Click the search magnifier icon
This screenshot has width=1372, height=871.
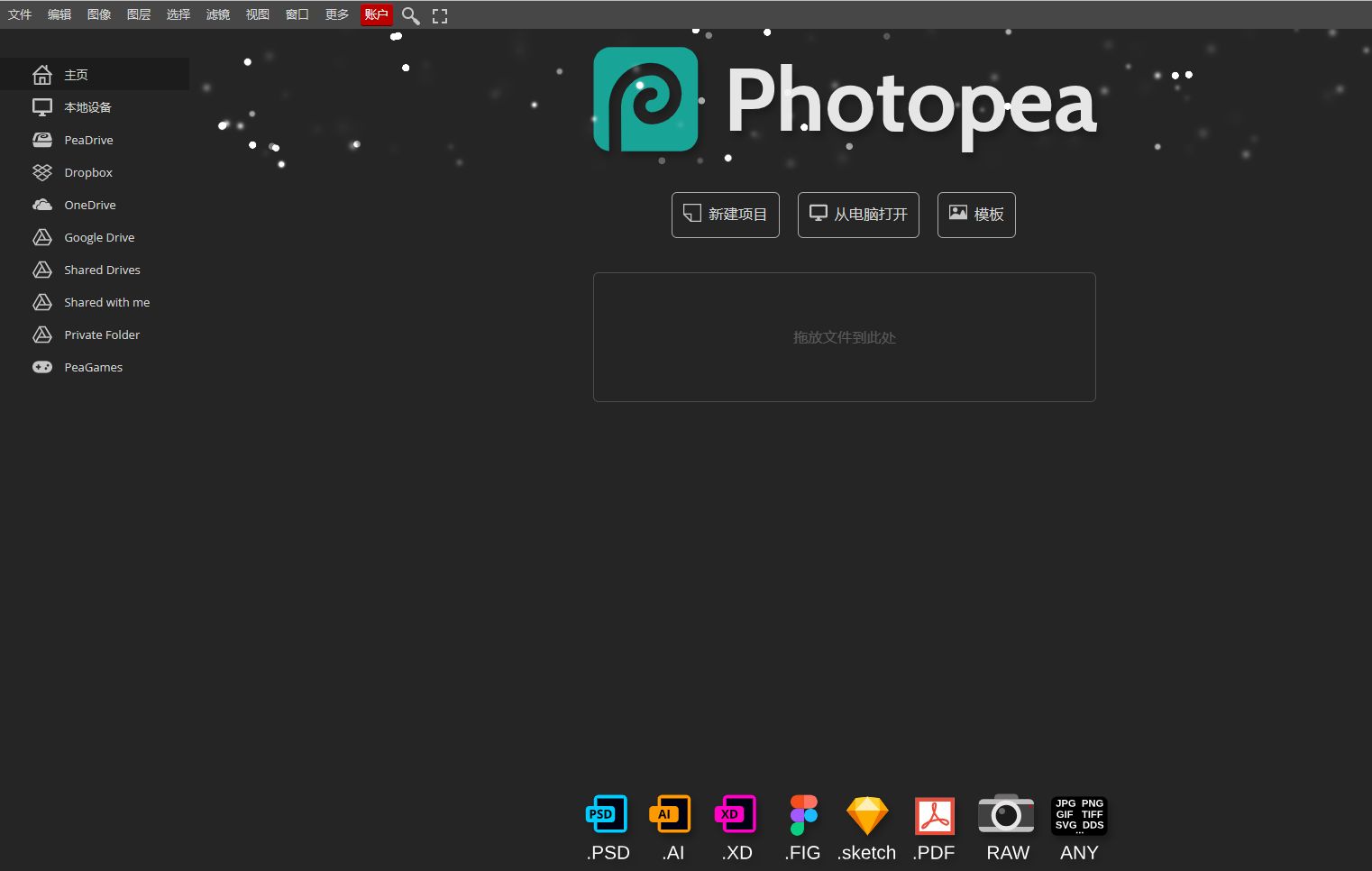point(411,15)
